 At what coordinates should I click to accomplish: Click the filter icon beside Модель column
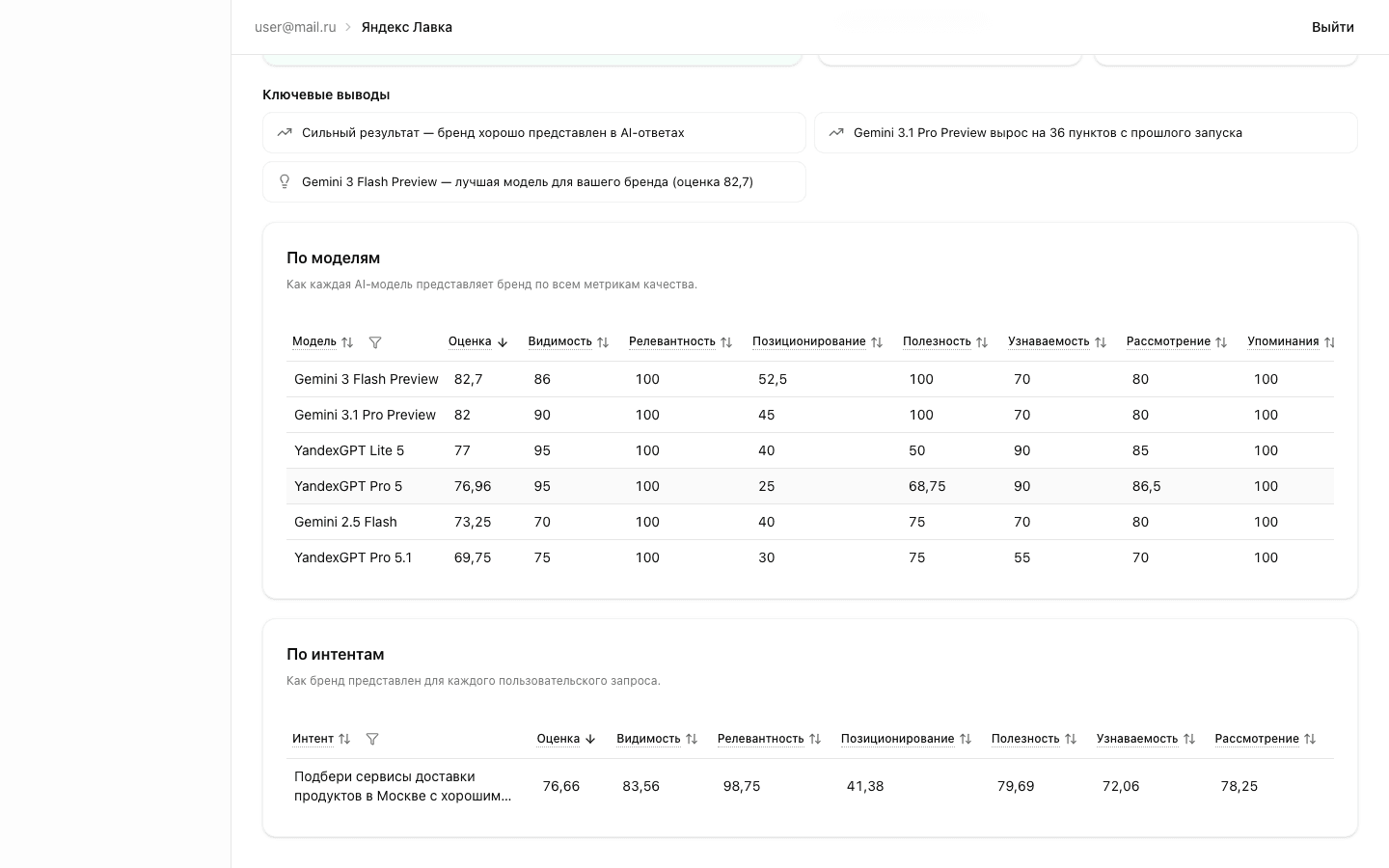click(x=375, y=342)
